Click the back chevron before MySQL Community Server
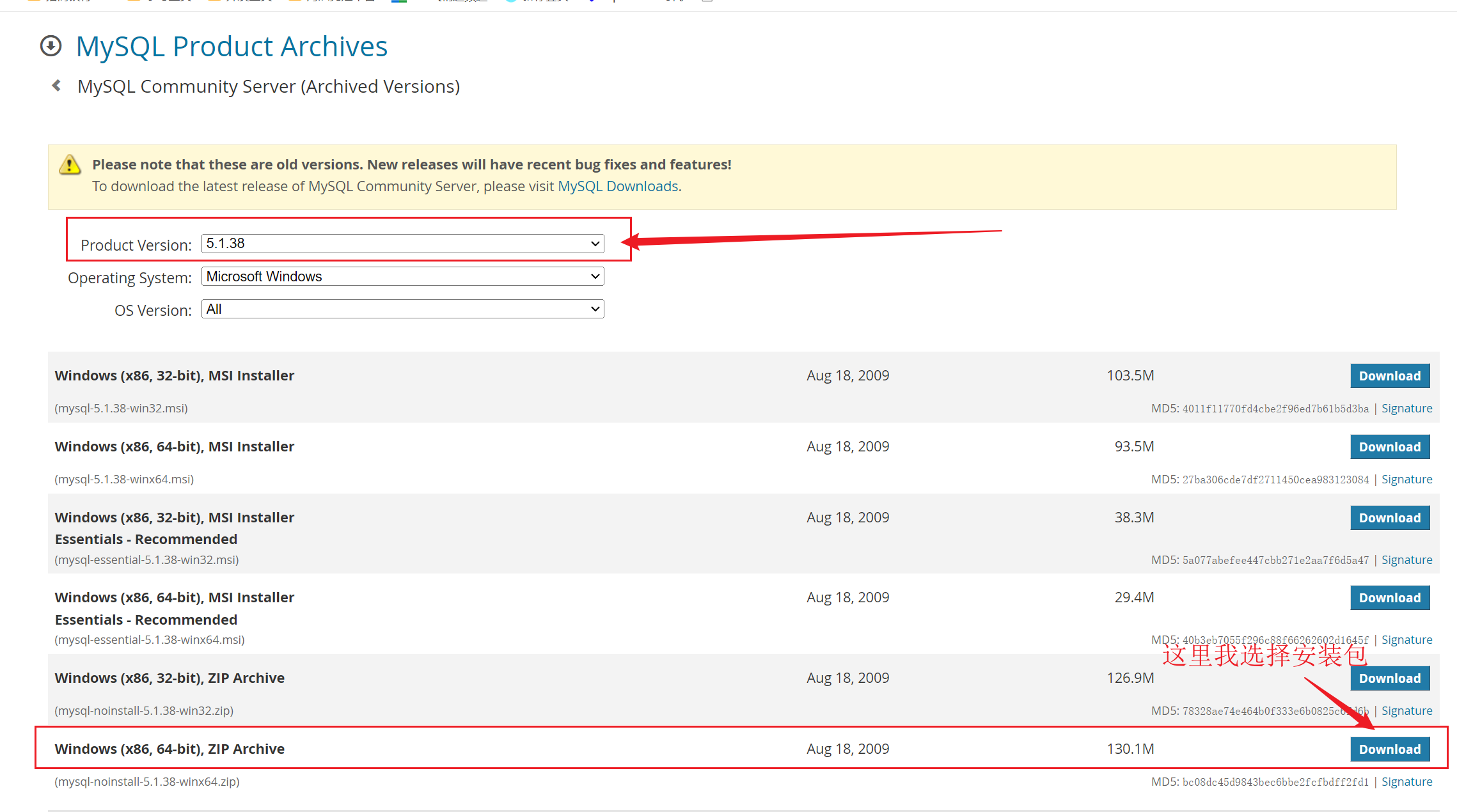The width and height of the screenshot is (1457, 812). [x=57, y=86]
